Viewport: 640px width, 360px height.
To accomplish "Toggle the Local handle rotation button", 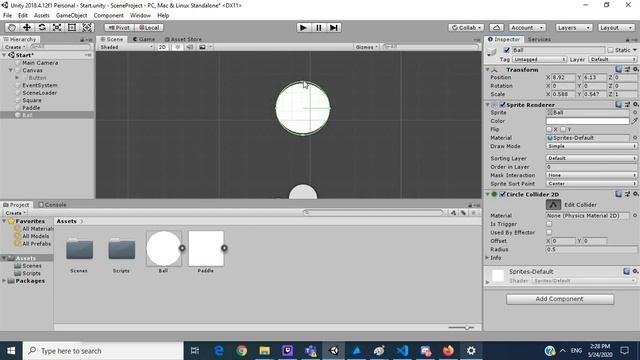I will point(149,27).
